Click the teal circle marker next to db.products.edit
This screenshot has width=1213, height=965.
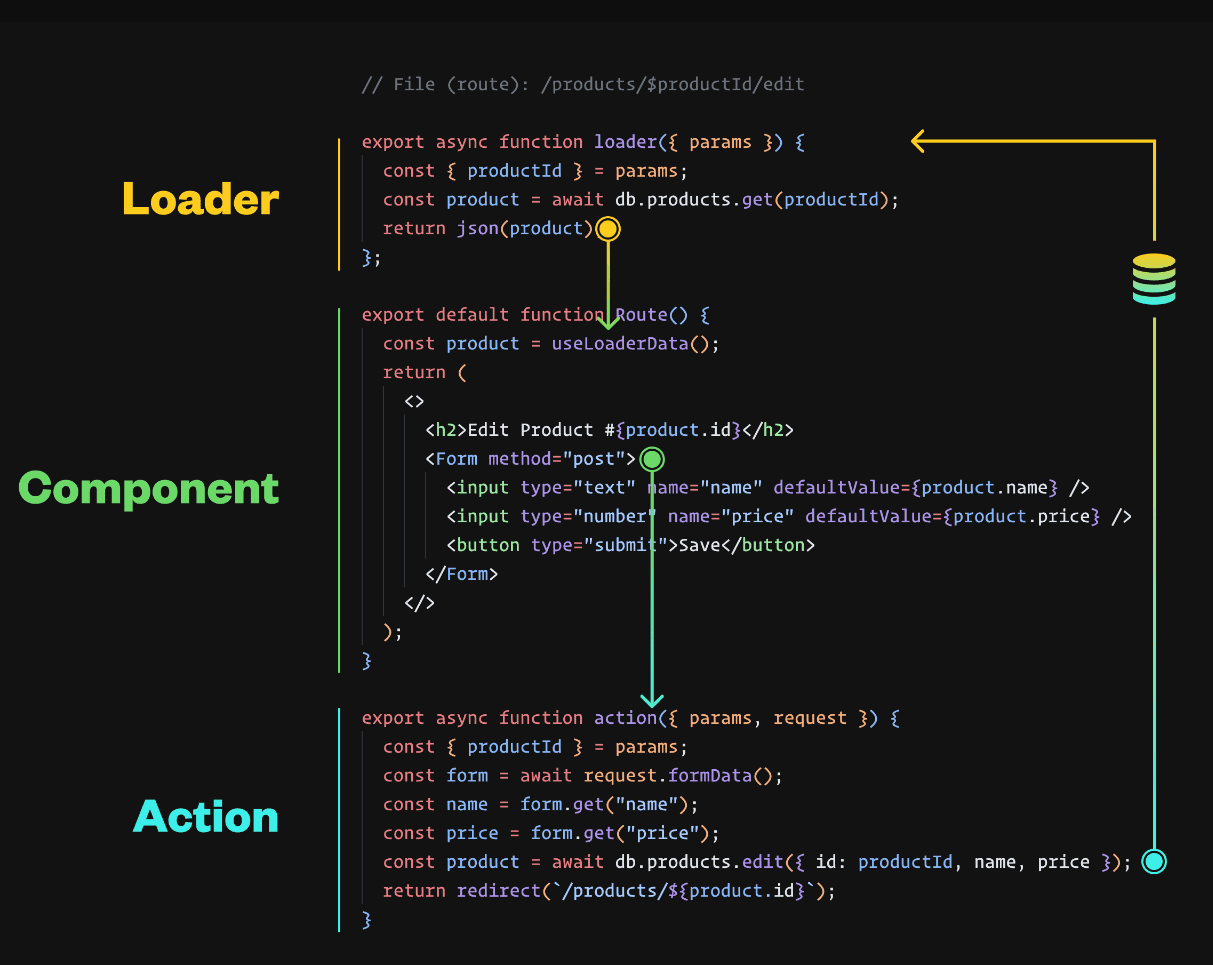(1154, 860)
